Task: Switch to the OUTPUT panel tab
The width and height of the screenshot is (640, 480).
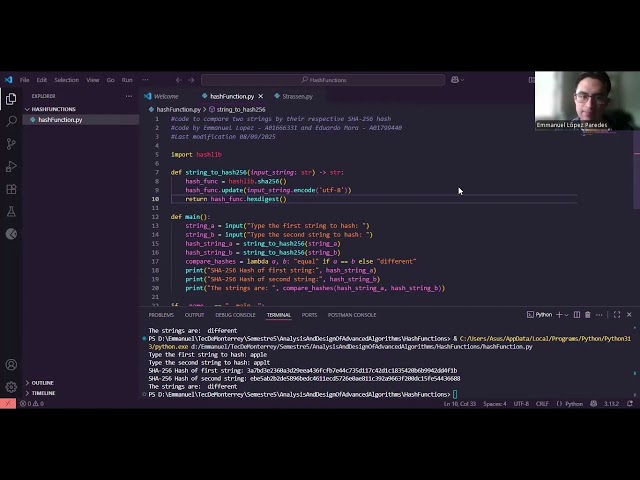Action: (194, 315)
